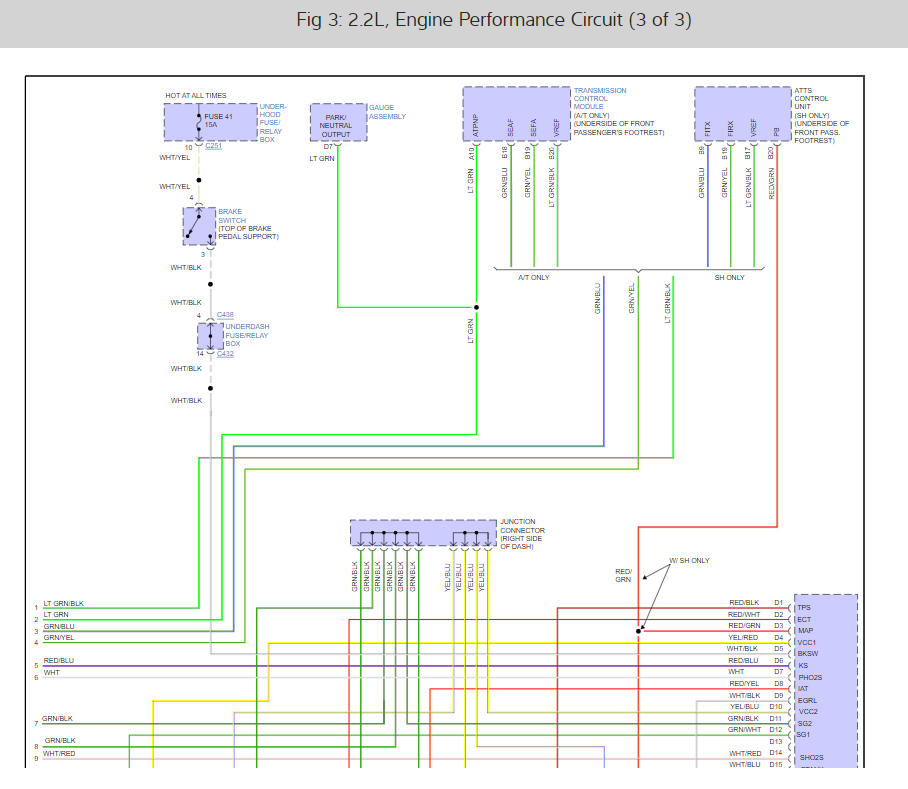Select the Gauge Assembly text label
The height and width of the screenshot is (789, 908).
(x=387, y=112)
